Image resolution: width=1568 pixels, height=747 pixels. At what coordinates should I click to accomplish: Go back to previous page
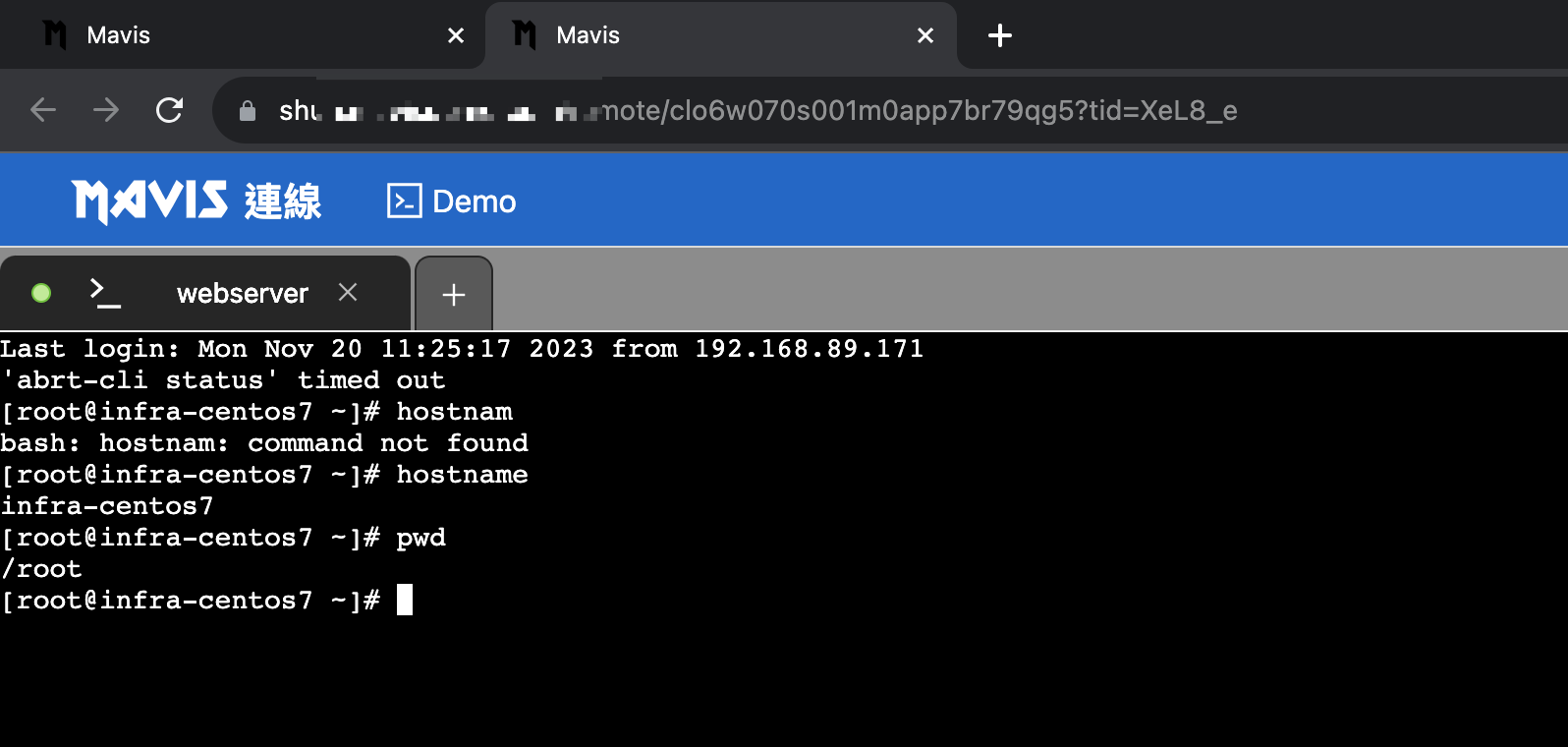click(x=43, y=110)
